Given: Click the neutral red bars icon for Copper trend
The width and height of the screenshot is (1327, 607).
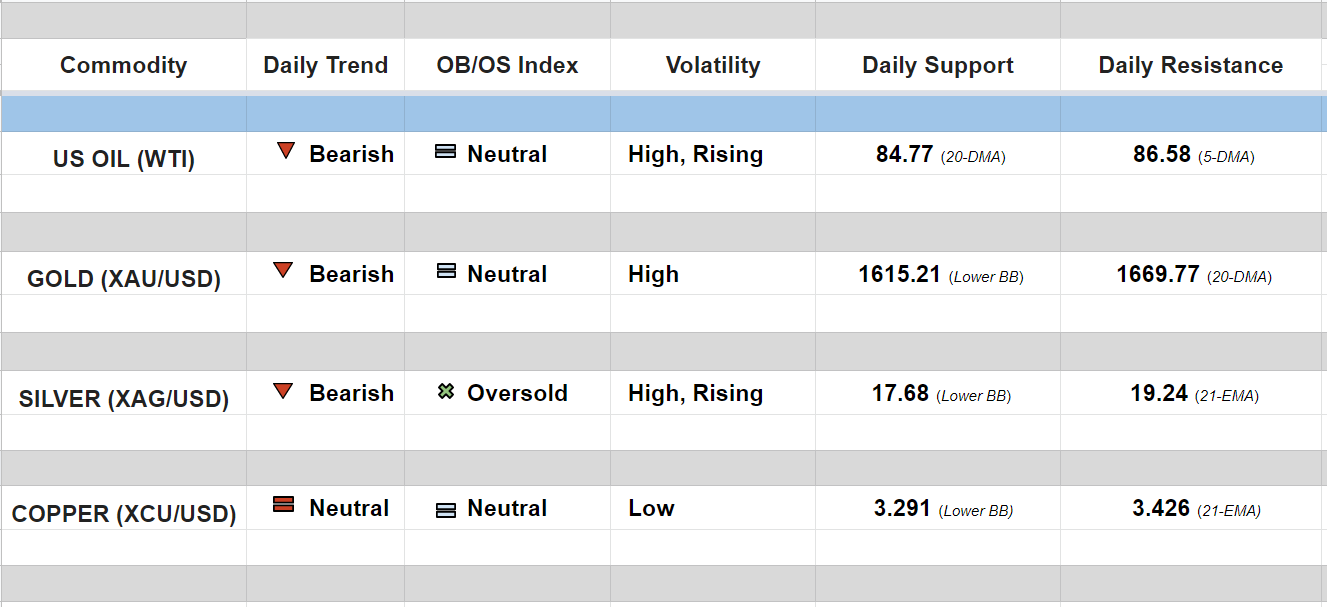Looking at the screenshot, I should [284, 506].
